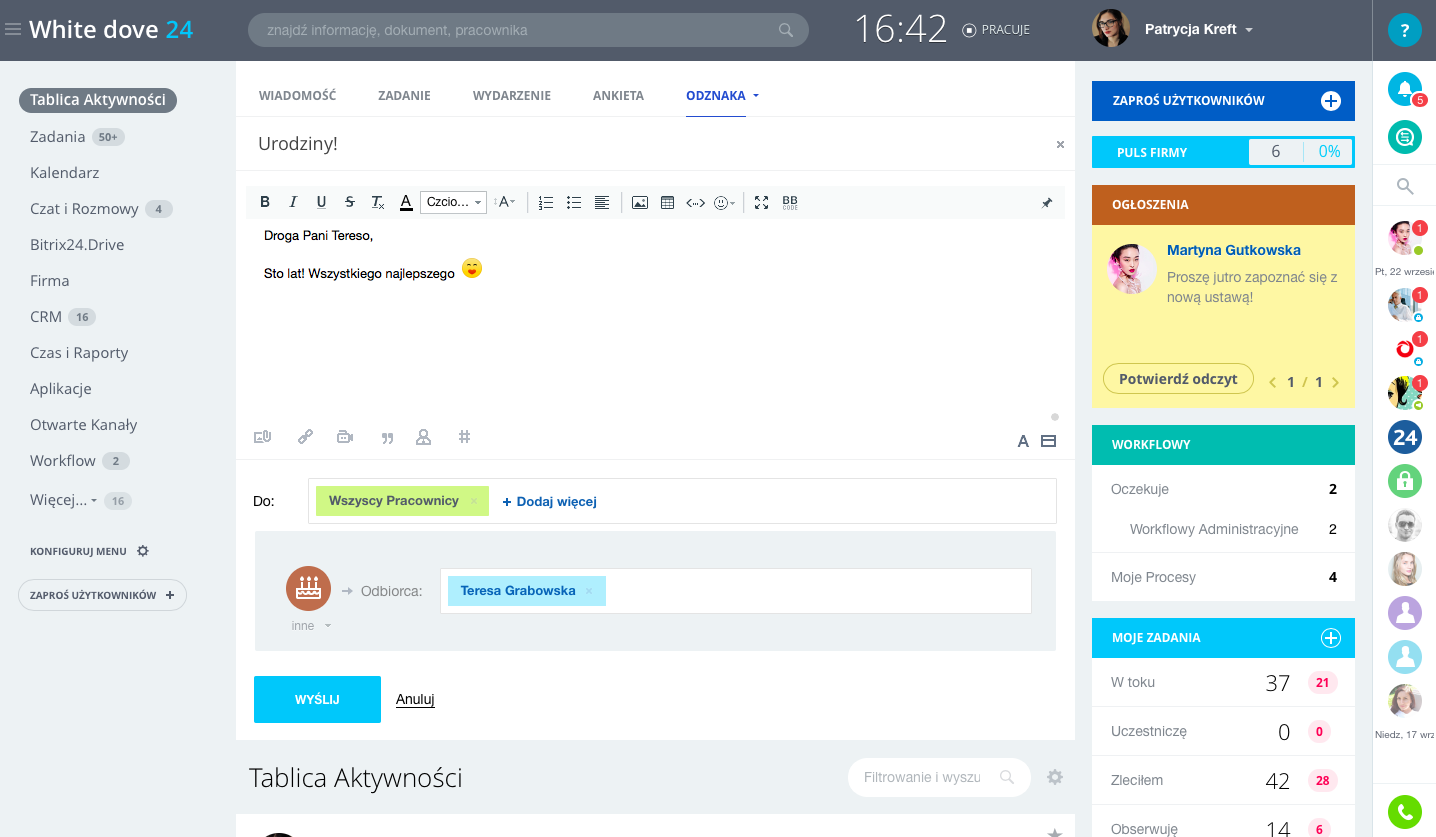The image size is (1436, 837).
Task: Open the emoji smiley picker
Action: click(723, 202)
